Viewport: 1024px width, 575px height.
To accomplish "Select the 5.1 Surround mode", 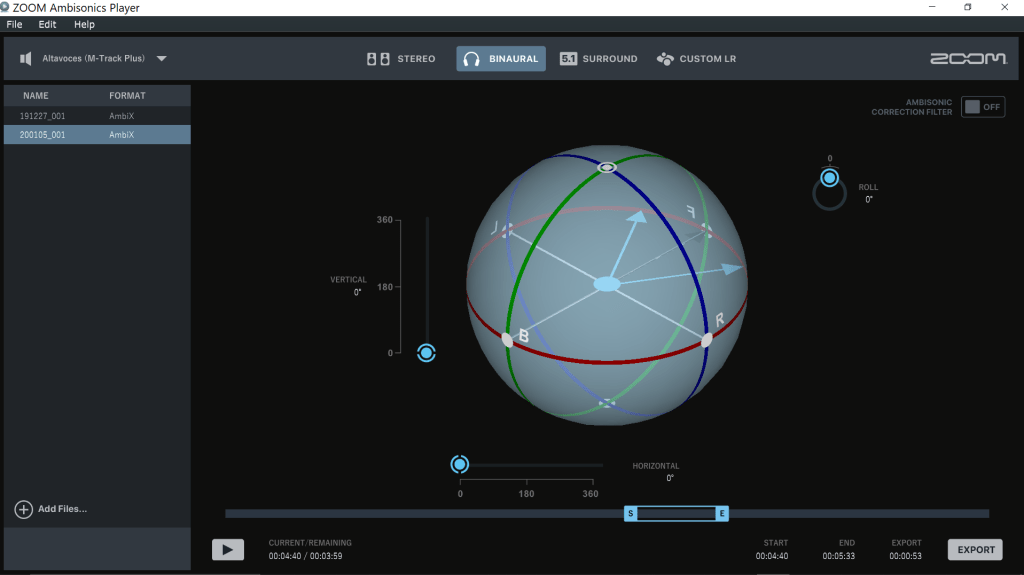I will pos(598,59).
